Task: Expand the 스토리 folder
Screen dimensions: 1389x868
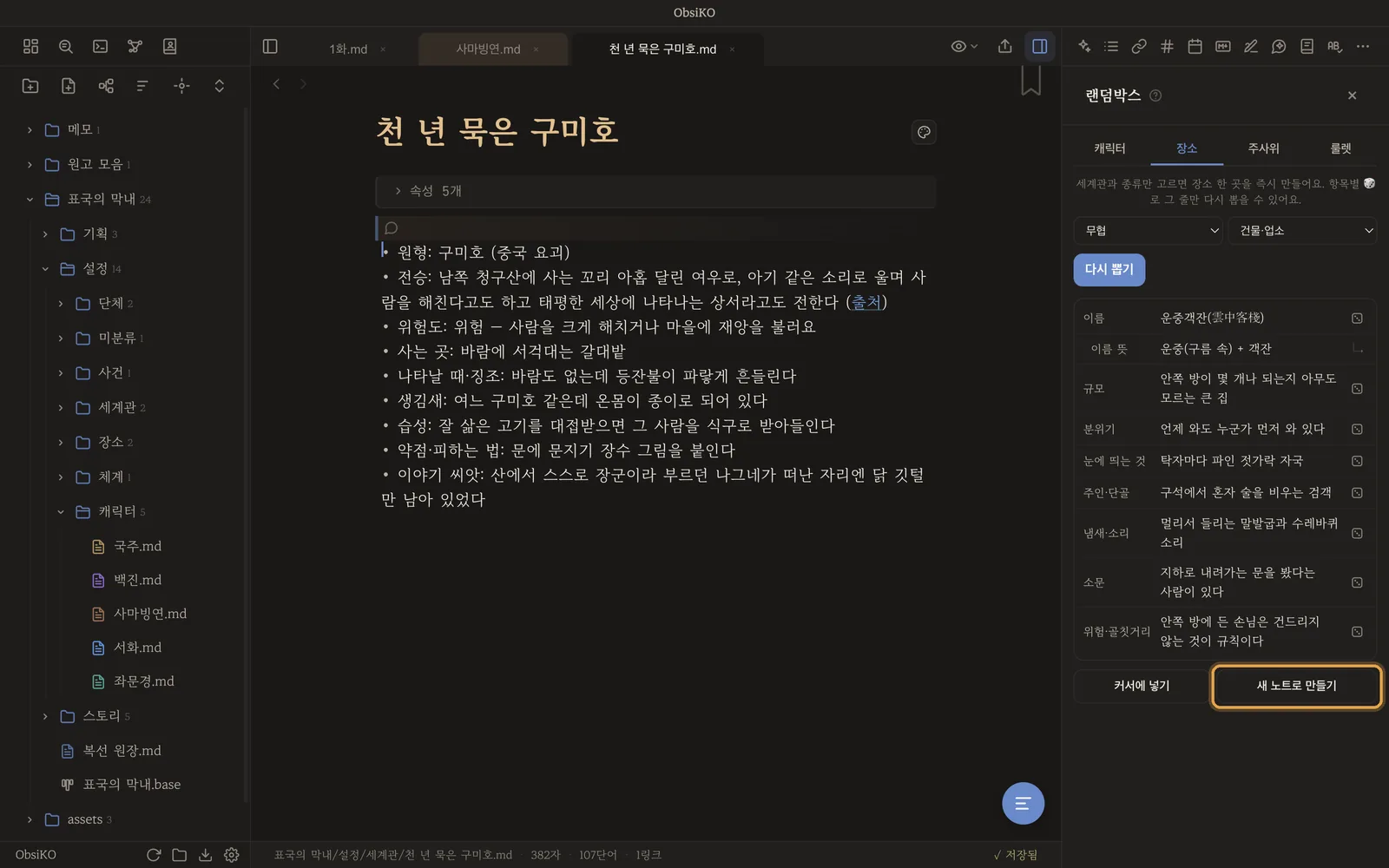Action: click(x=45, y=717)
